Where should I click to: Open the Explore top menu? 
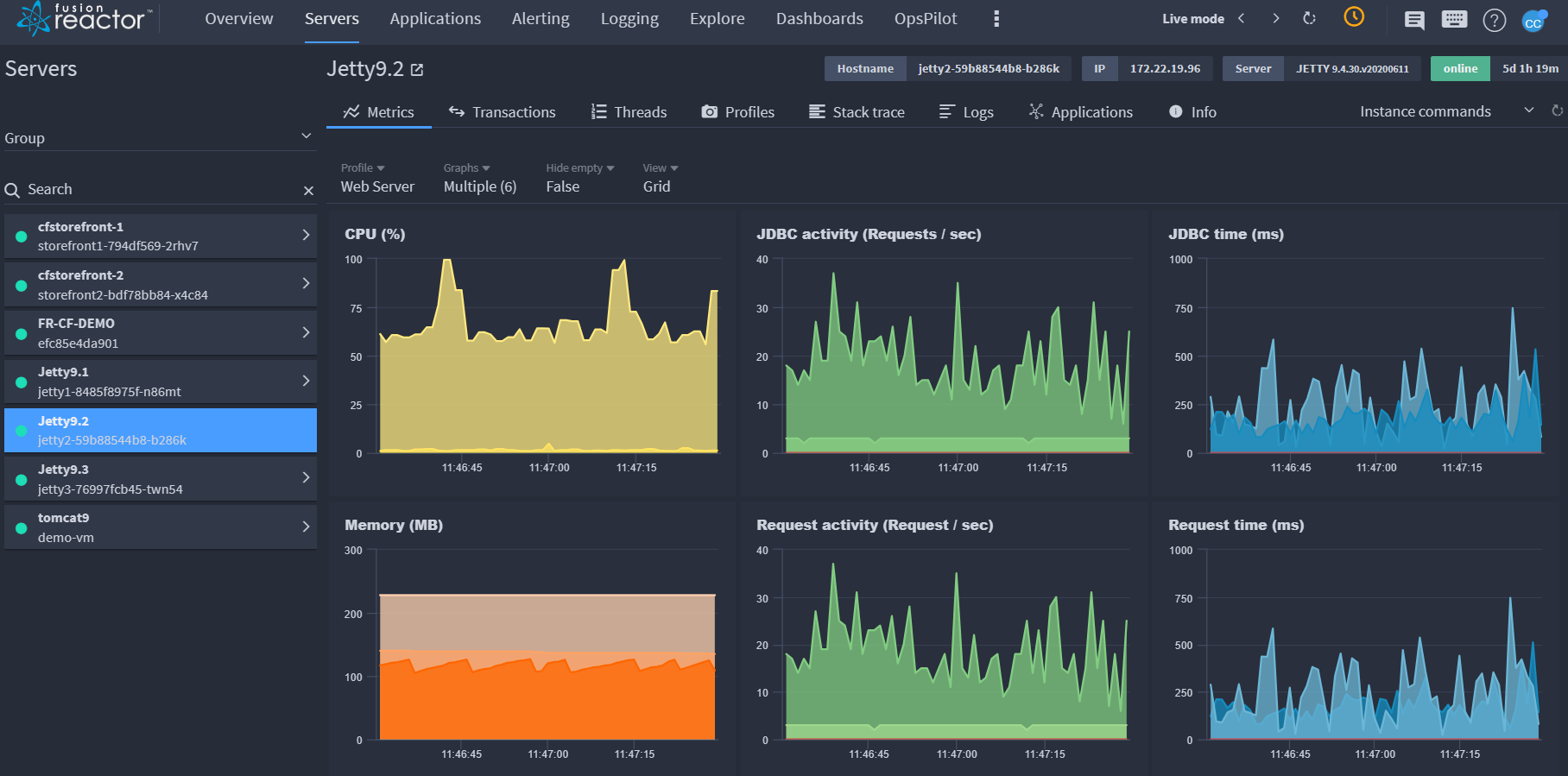pos(718,19)
